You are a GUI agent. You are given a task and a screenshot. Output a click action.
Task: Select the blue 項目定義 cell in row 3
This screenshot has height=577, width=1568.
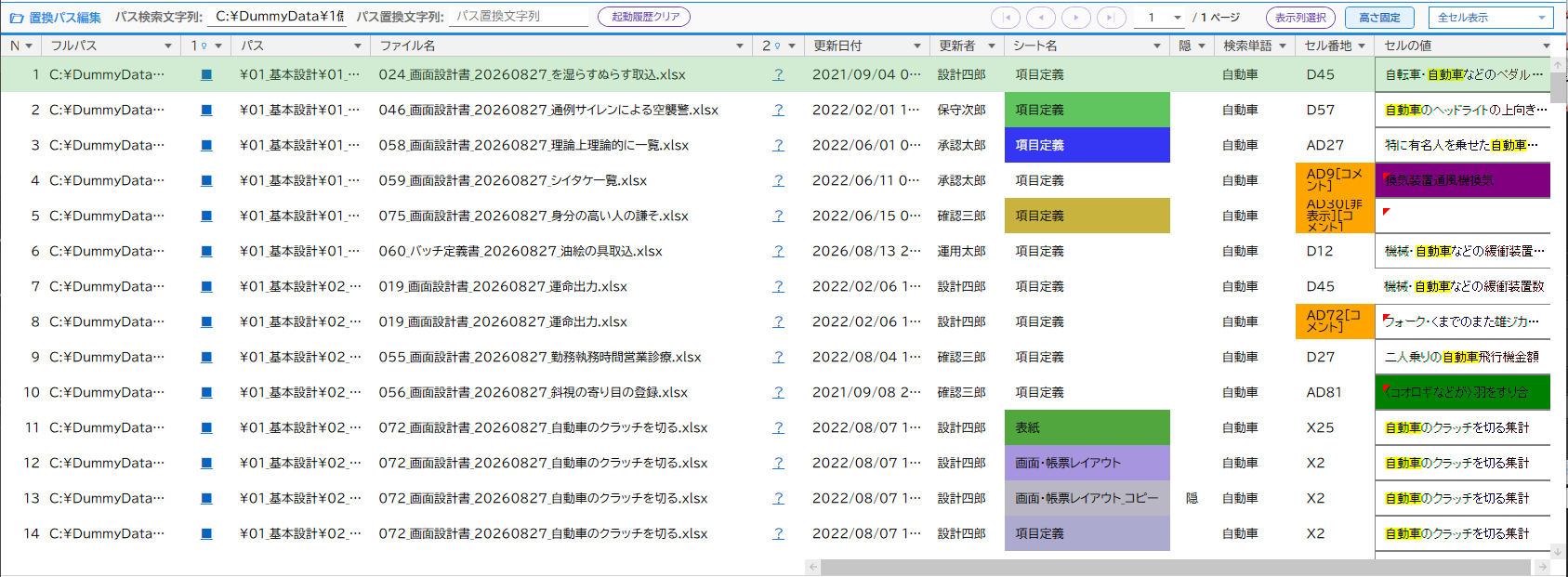pos(1087,145)
